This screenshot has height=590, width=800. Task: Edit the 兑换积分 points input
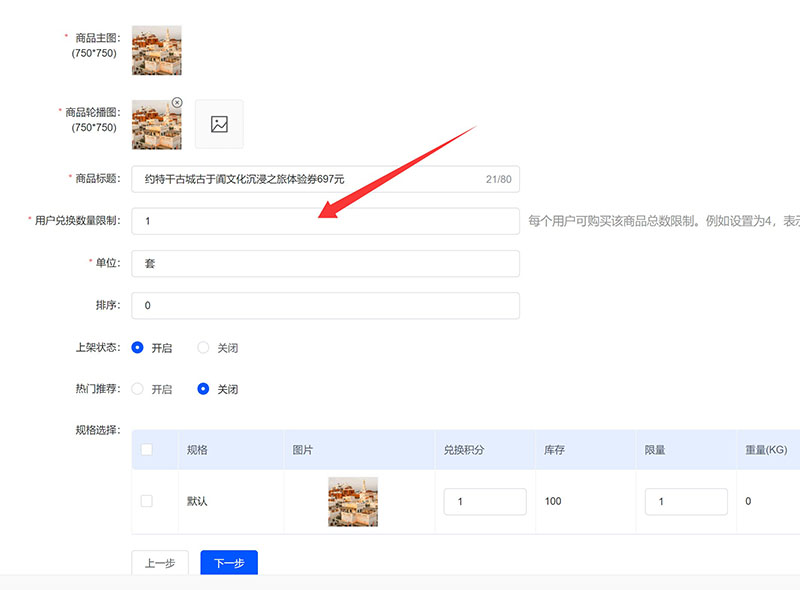485,502
